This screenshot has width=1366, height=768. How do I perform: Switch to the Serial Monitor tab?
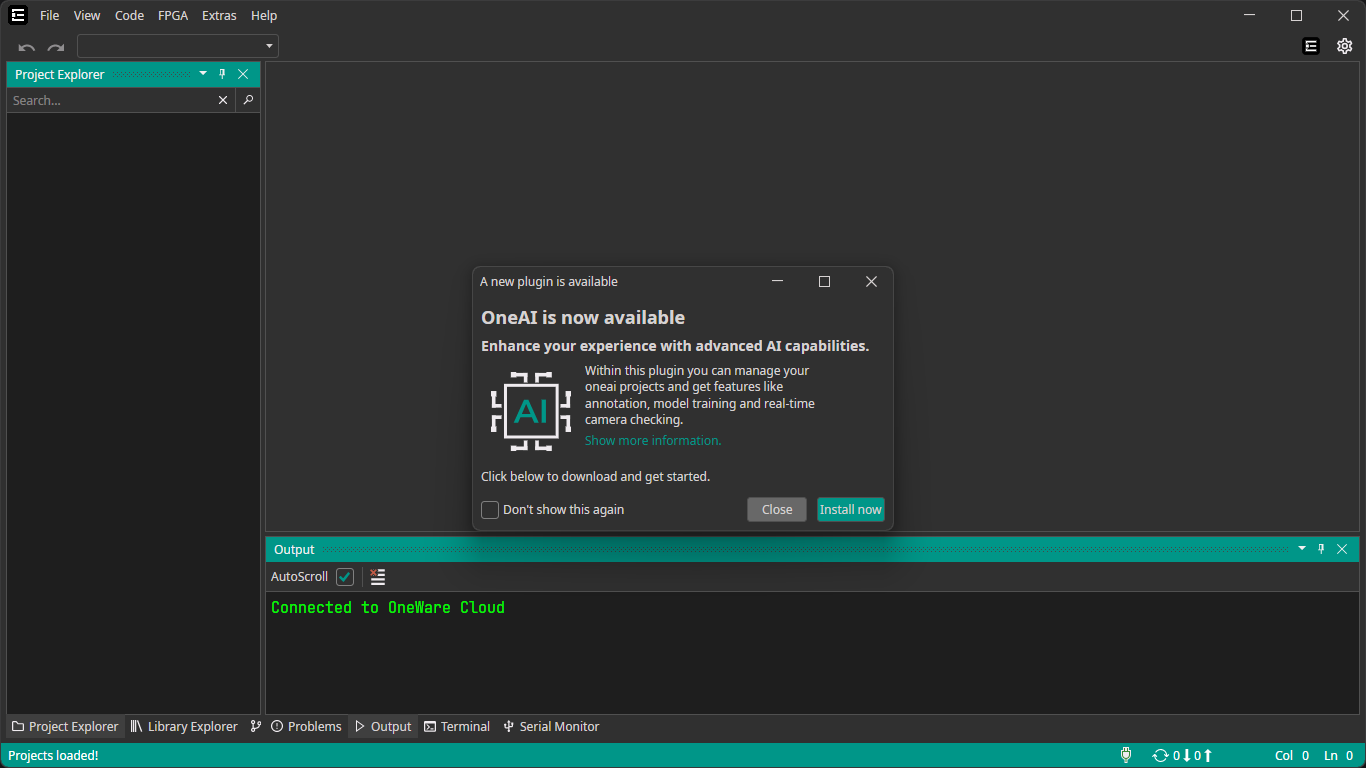click(551, 727)
